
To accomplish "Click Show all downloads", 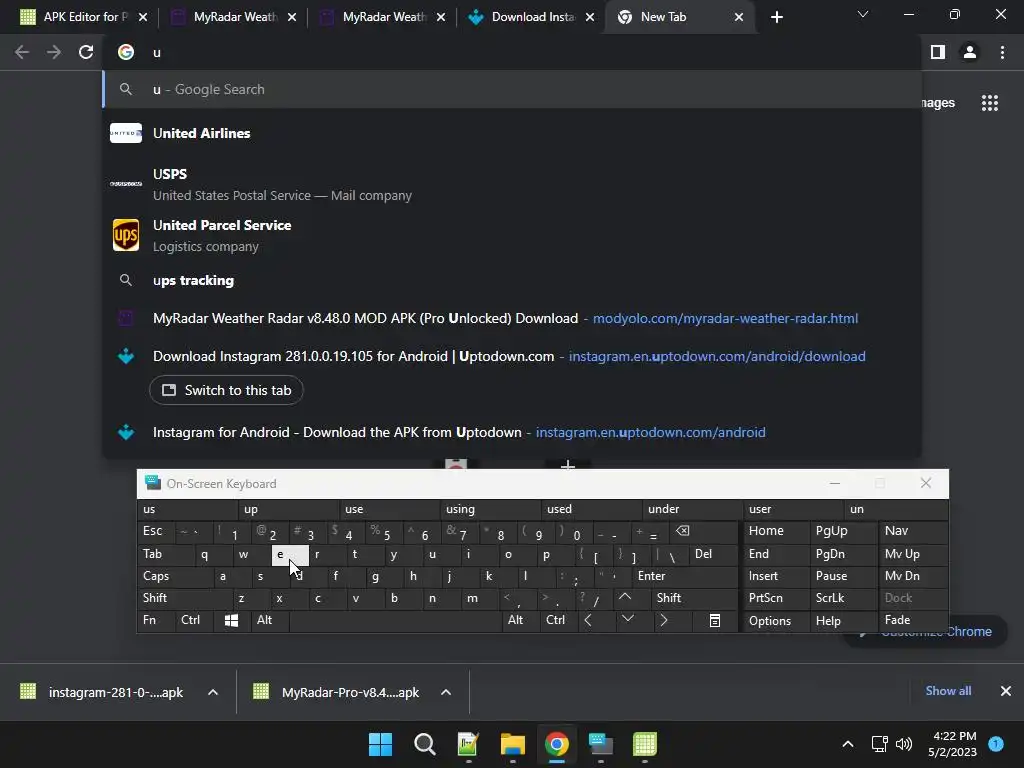I will tap(948, 691).
